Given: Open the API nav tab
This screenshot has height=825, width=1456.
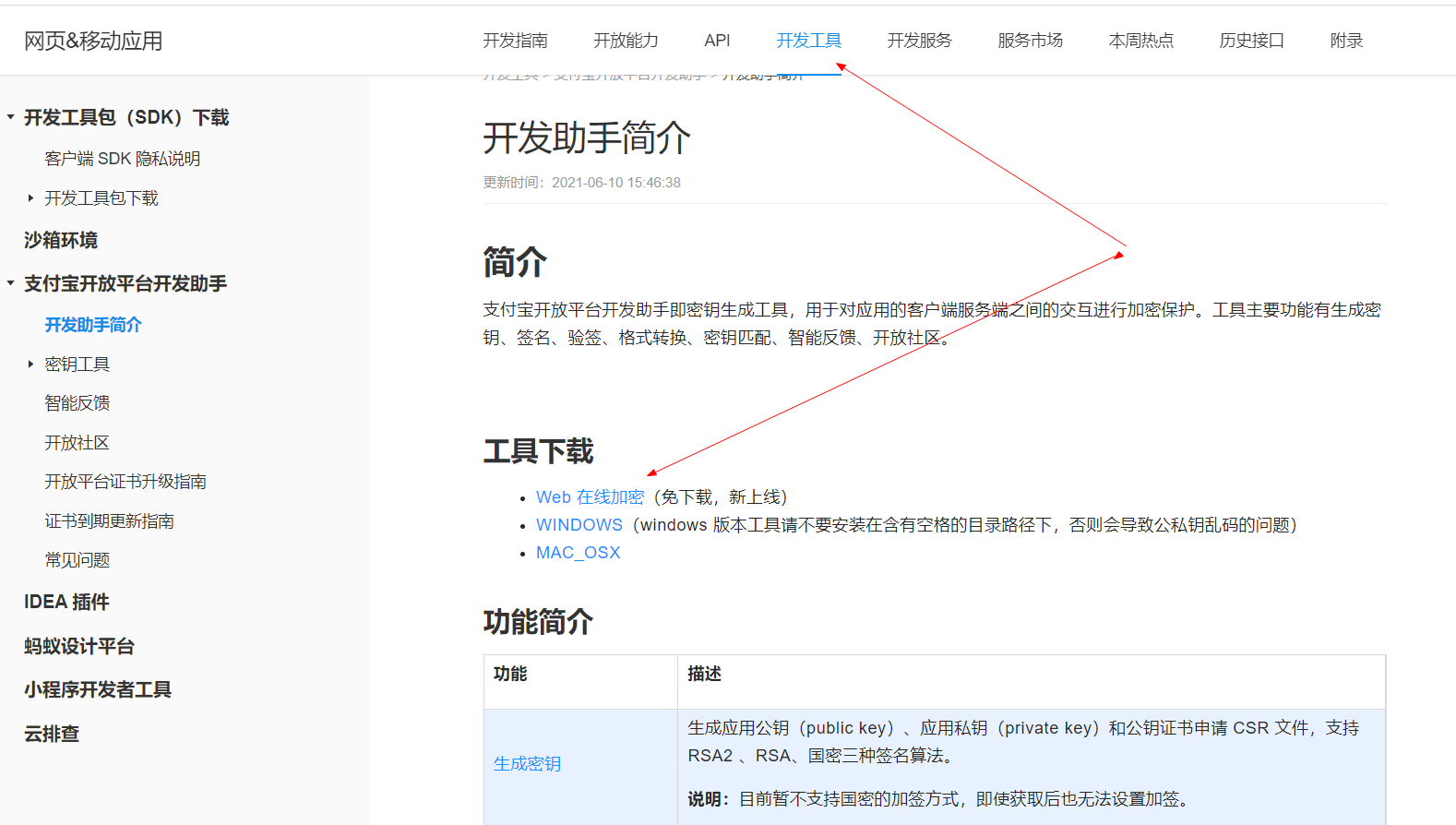Looking at the screenshot, I should (717, 41).
